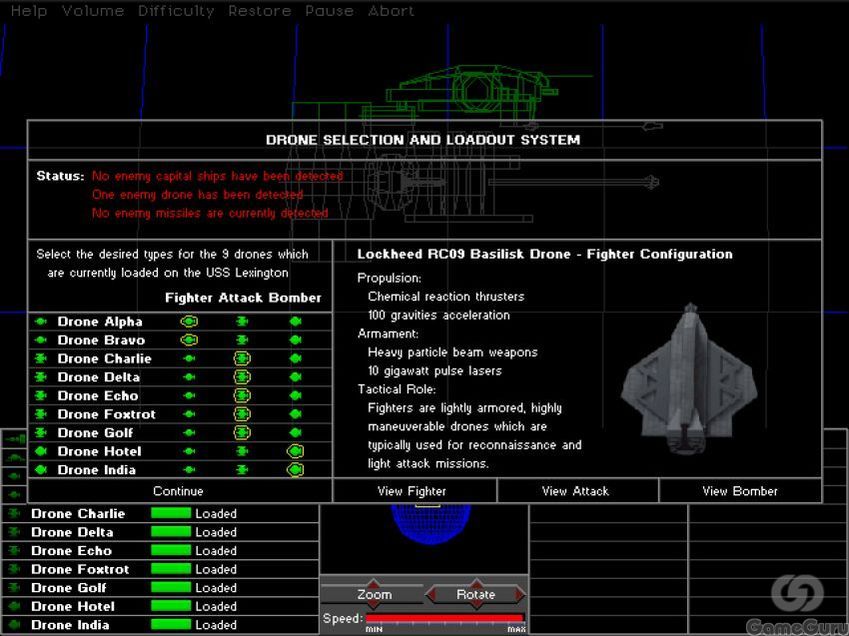Click the Pause menu item
This screenshot has width=849, height=636.
(x=329, y=11)
